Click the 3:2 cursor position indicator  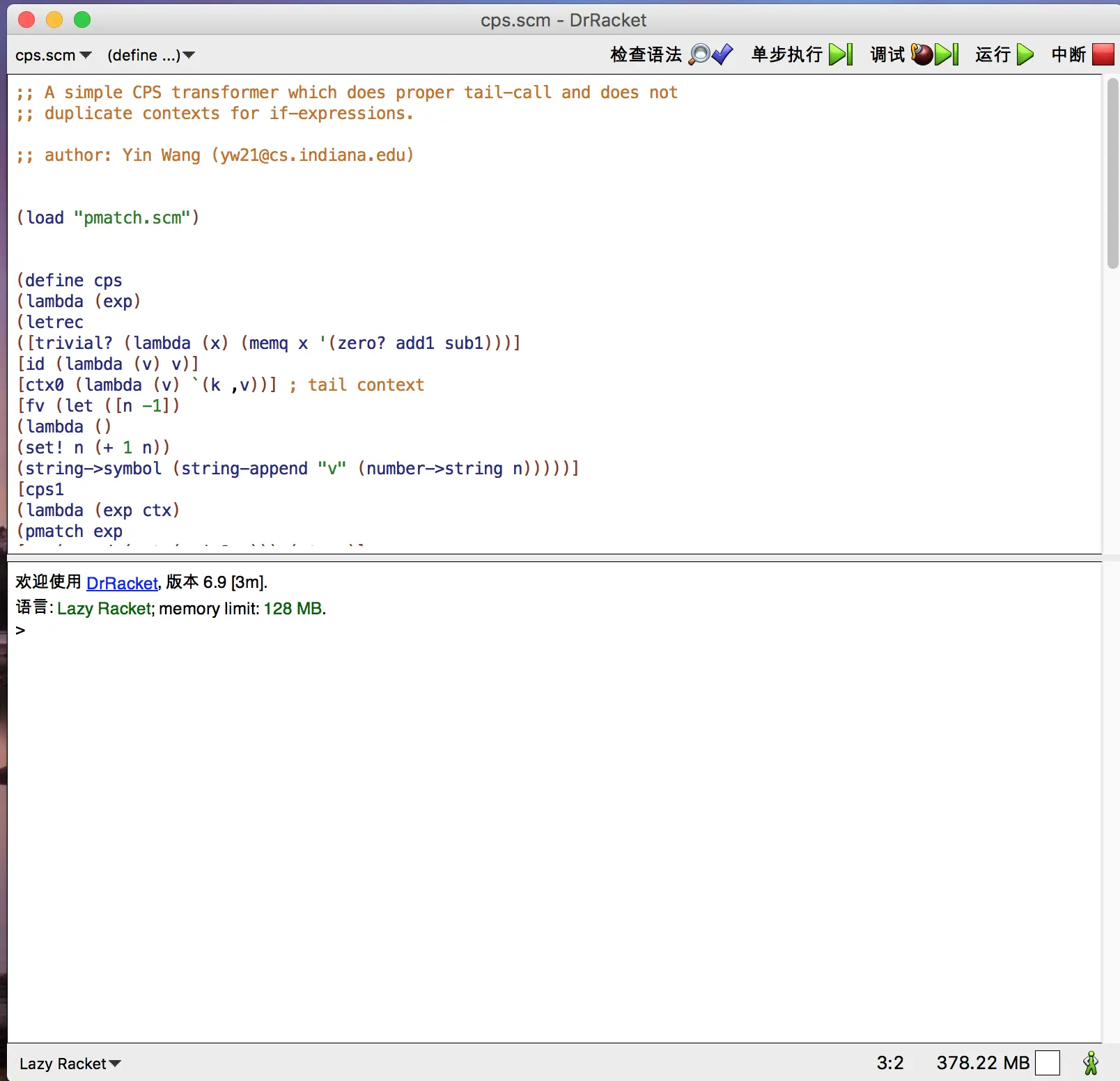[x=889, y=1063]
